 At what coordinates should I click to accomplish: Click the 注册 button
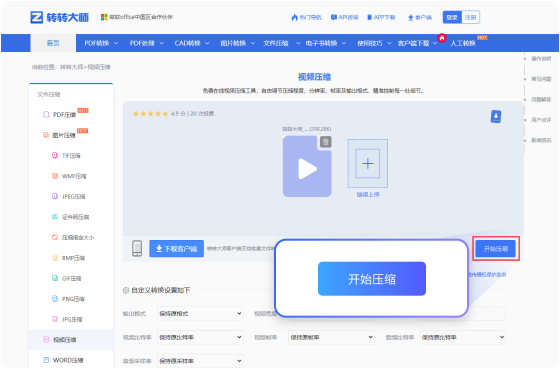(x=470, y=17)
